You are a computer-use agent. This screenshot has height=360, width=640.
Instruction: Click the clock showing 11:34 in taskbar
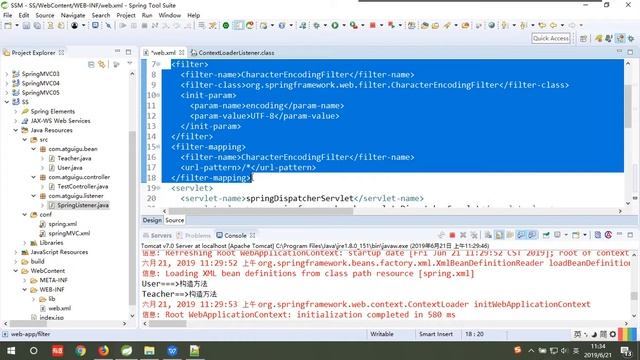point(598,346)
